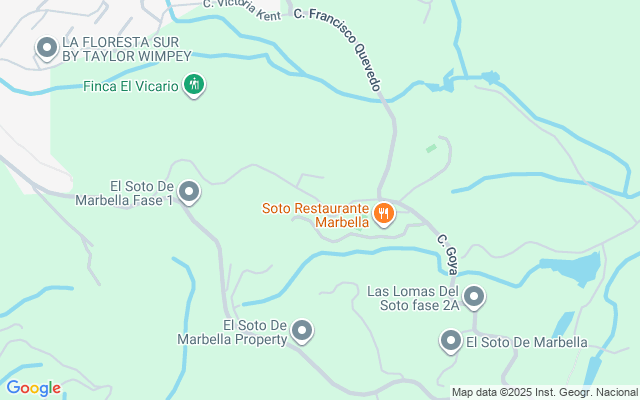Click the C. Goya street label
640x400 pixels.
(448, 254)
